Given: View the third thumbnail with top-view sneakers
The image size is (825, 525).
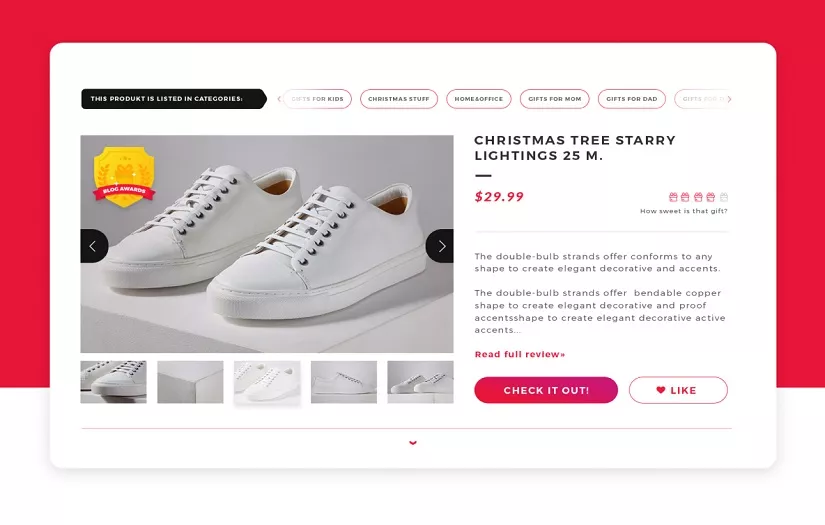Looking at the screenshot, I should [x=267, y=382].
